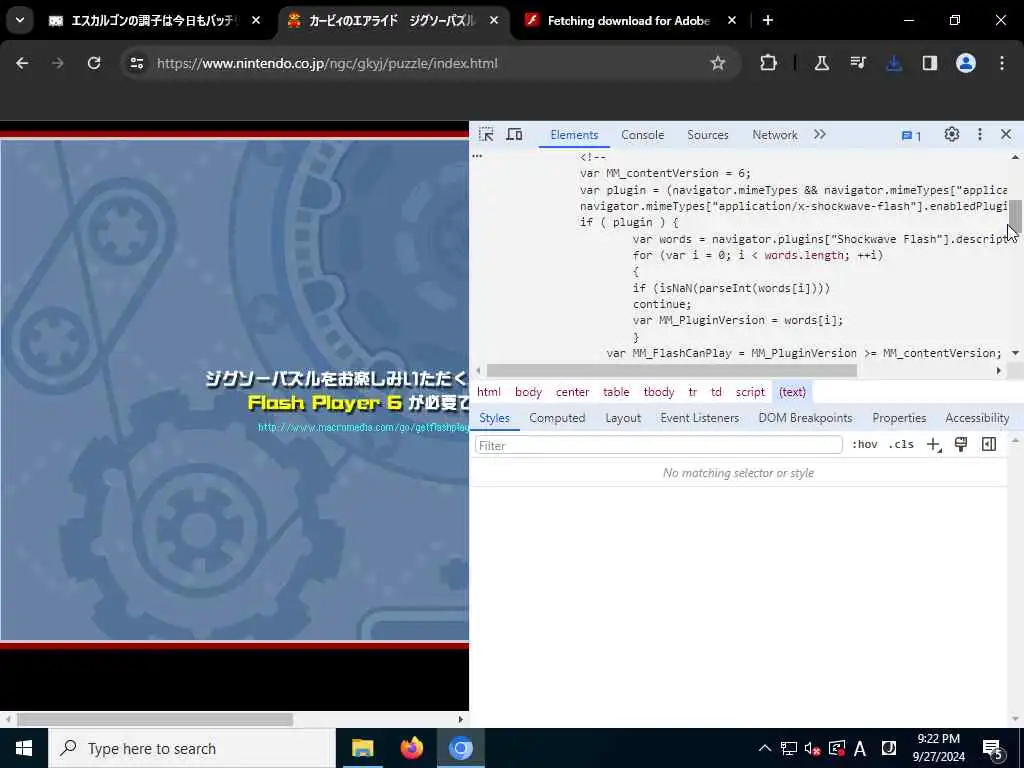Viewport: 1024px width, 768px height.
Task: Toggle the browser side panel
Action: [x=929, y=63]
